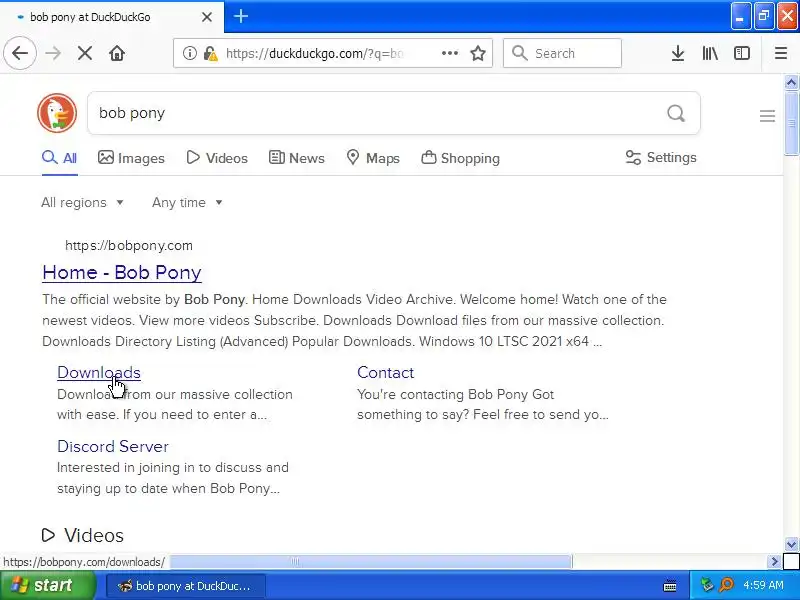Open DuckDuckGo side menu hamburger
The width and height of the screenshot is (800, 600).
(767, 116)
